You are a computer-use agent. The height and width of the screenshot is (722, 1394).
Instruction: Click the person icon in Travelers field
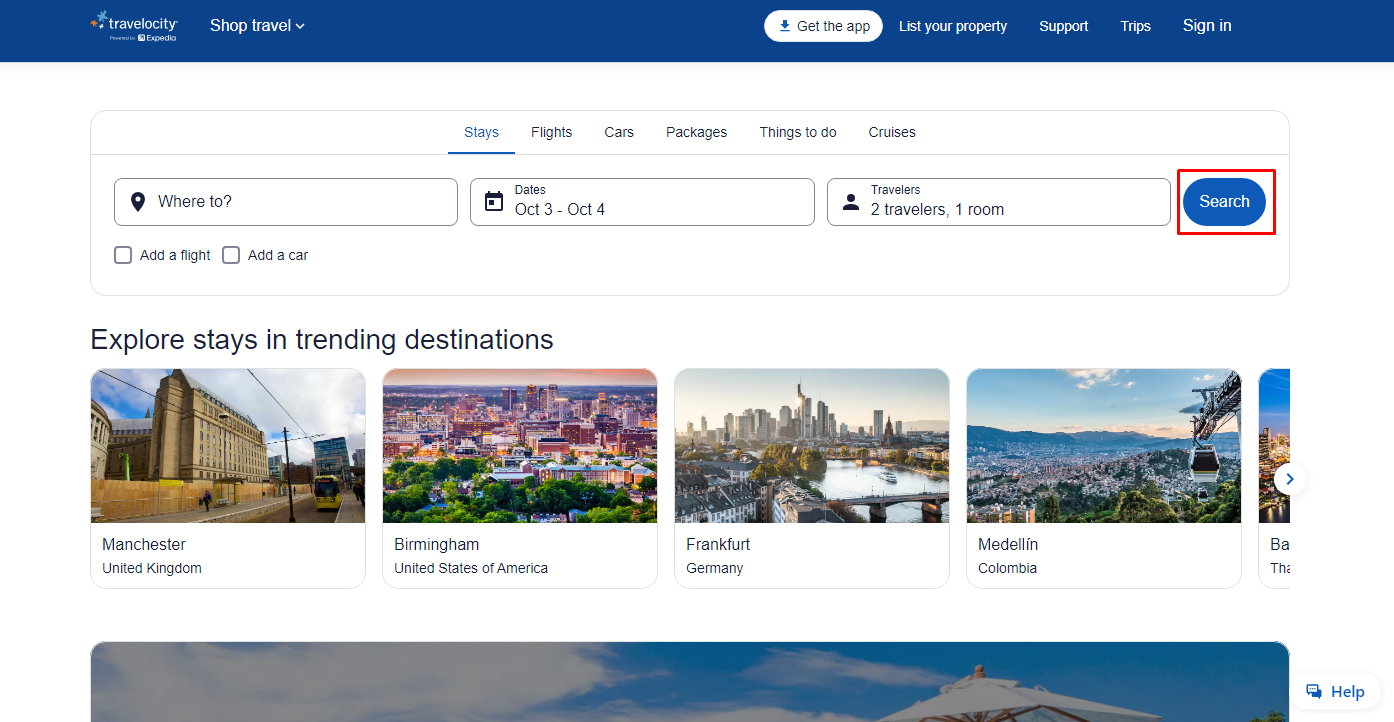tap(851, 202)
